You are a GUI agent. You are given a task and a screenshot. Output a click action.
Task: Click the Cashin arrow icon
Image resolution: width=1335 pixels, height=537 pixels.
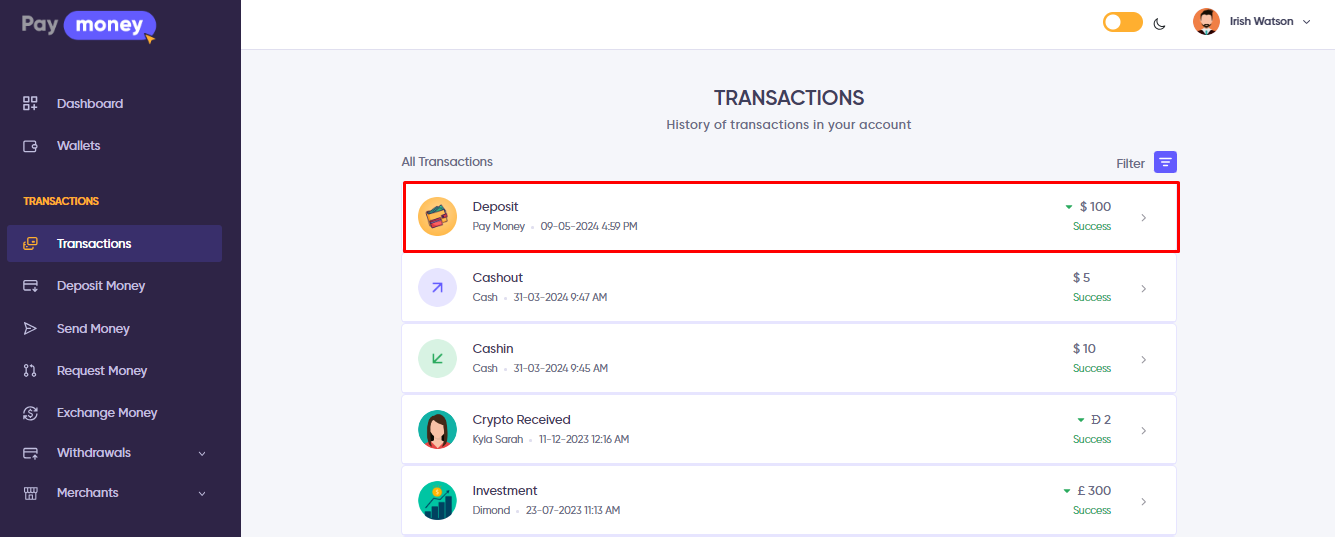click(437, 359)
